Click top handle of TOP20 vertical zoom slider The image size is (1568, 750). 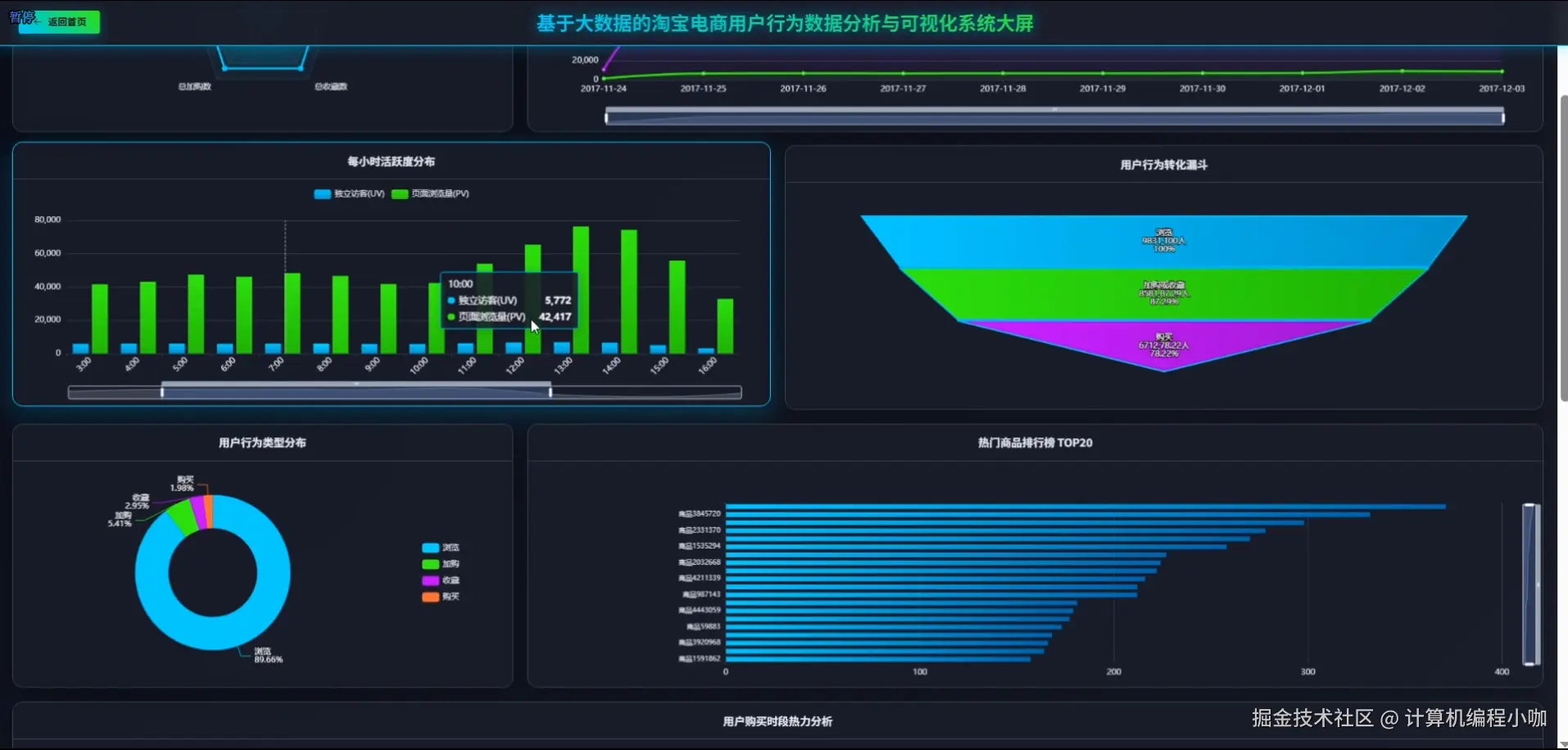coord(1529,505)
